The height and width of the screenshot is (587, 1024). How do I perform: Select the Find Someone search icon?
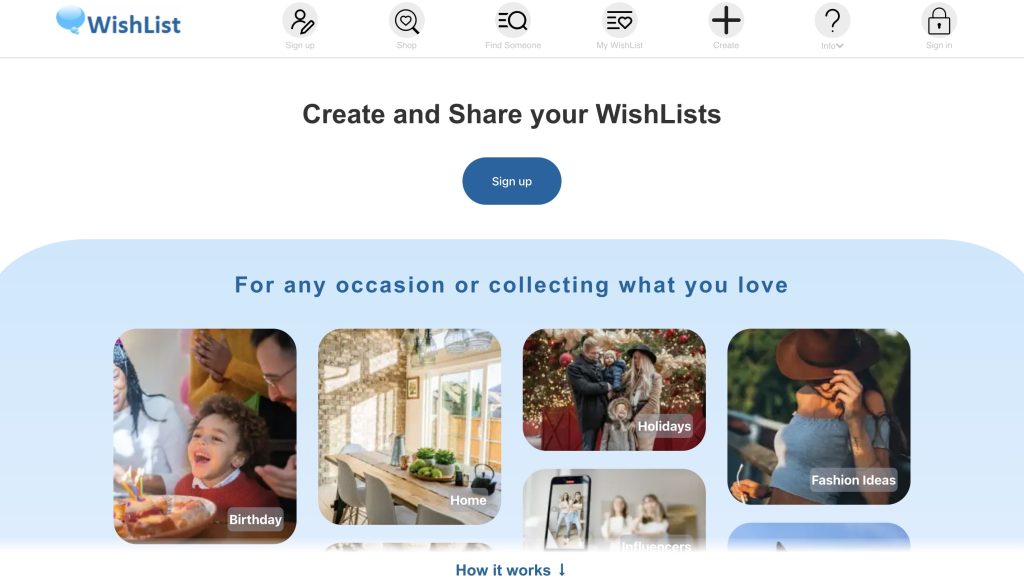pos(513,21)
